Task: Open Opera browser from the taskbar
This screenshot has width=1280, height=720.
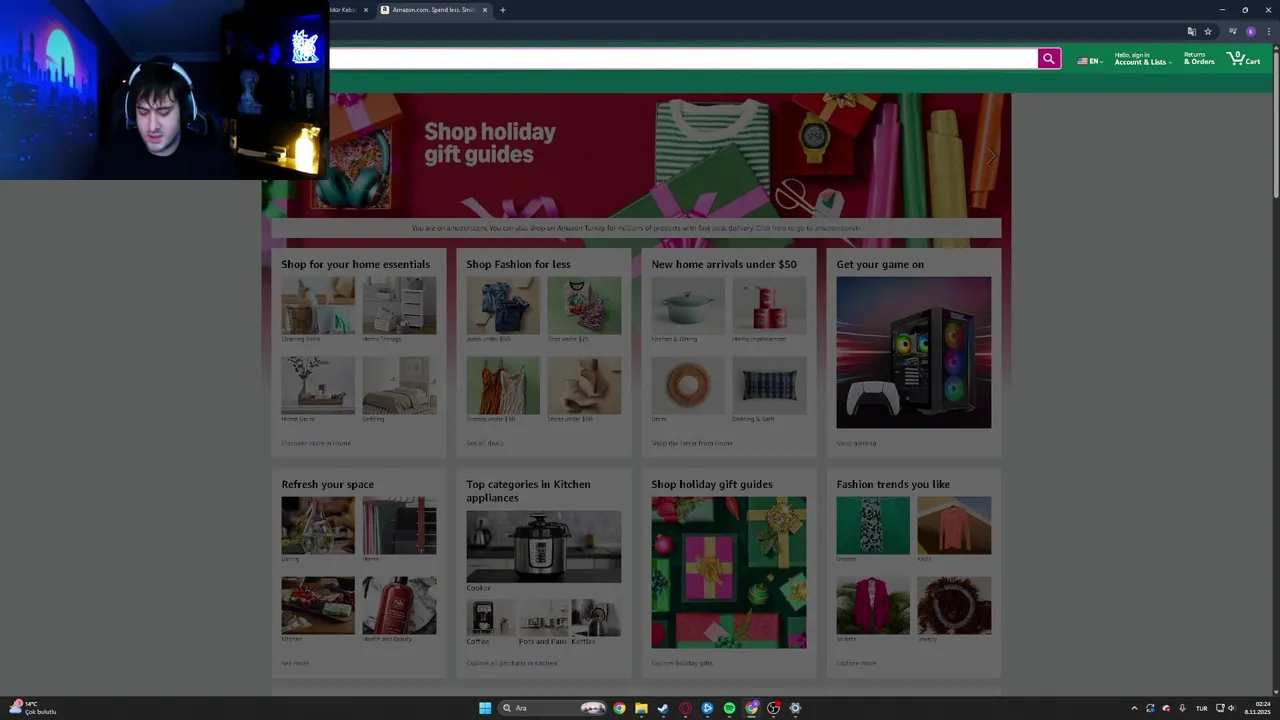Action: [x=685, y=708]
